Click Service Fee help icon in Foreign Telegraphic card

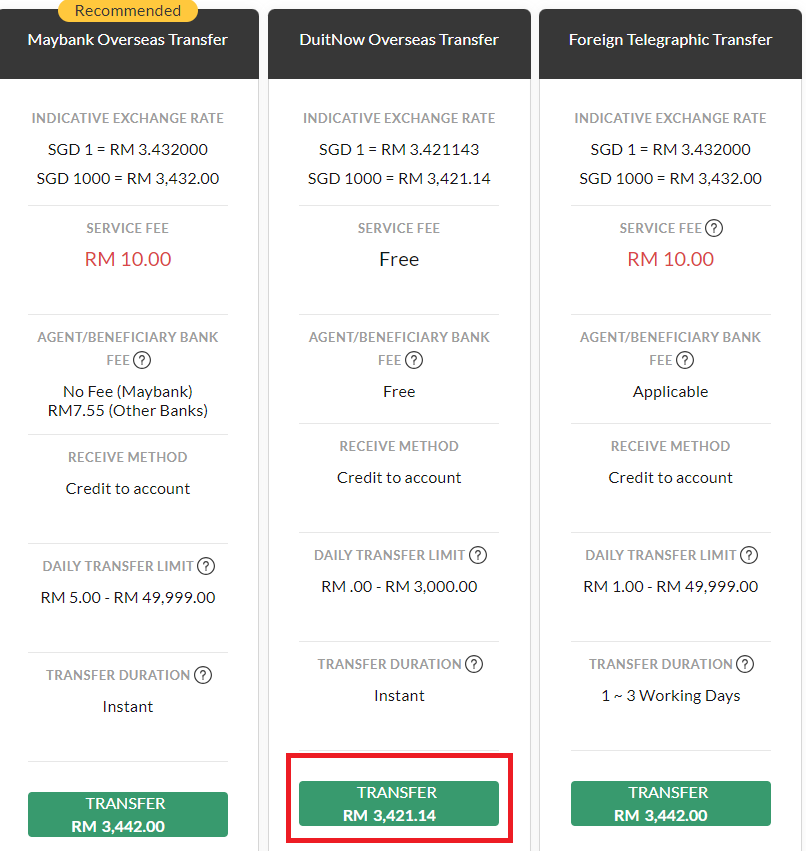coord(713,228)
